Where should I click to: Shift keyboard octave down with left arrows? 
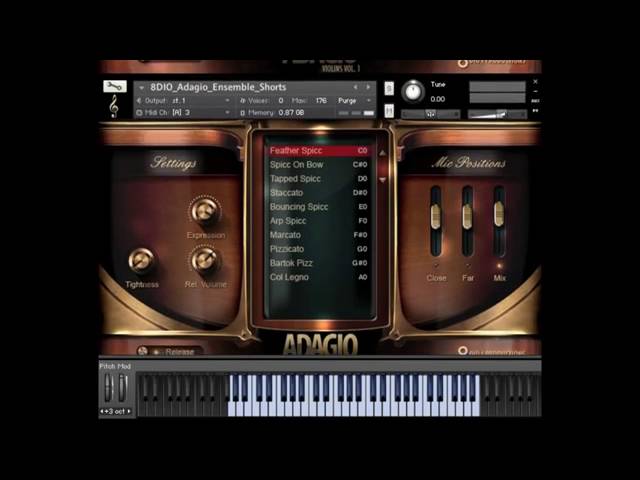coord(103,411)
